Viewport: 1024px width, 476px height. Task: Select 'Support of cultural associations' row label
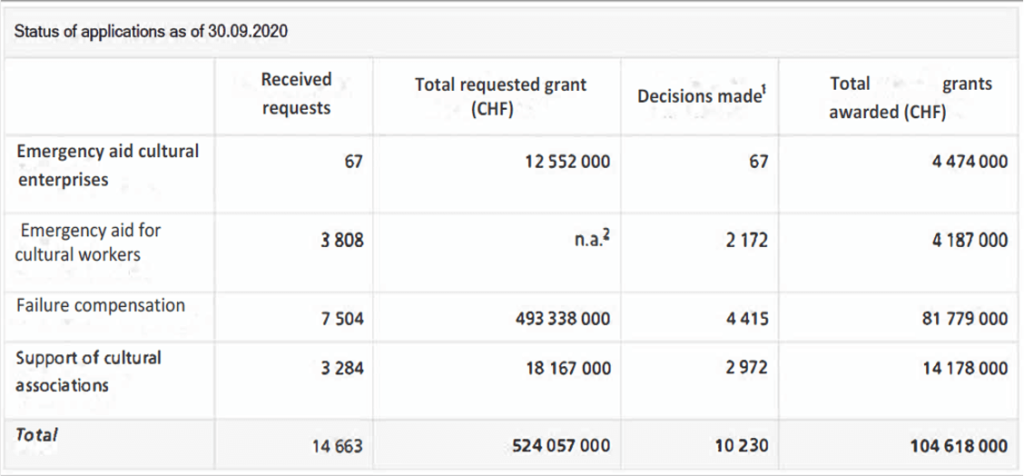click(89, 370)
